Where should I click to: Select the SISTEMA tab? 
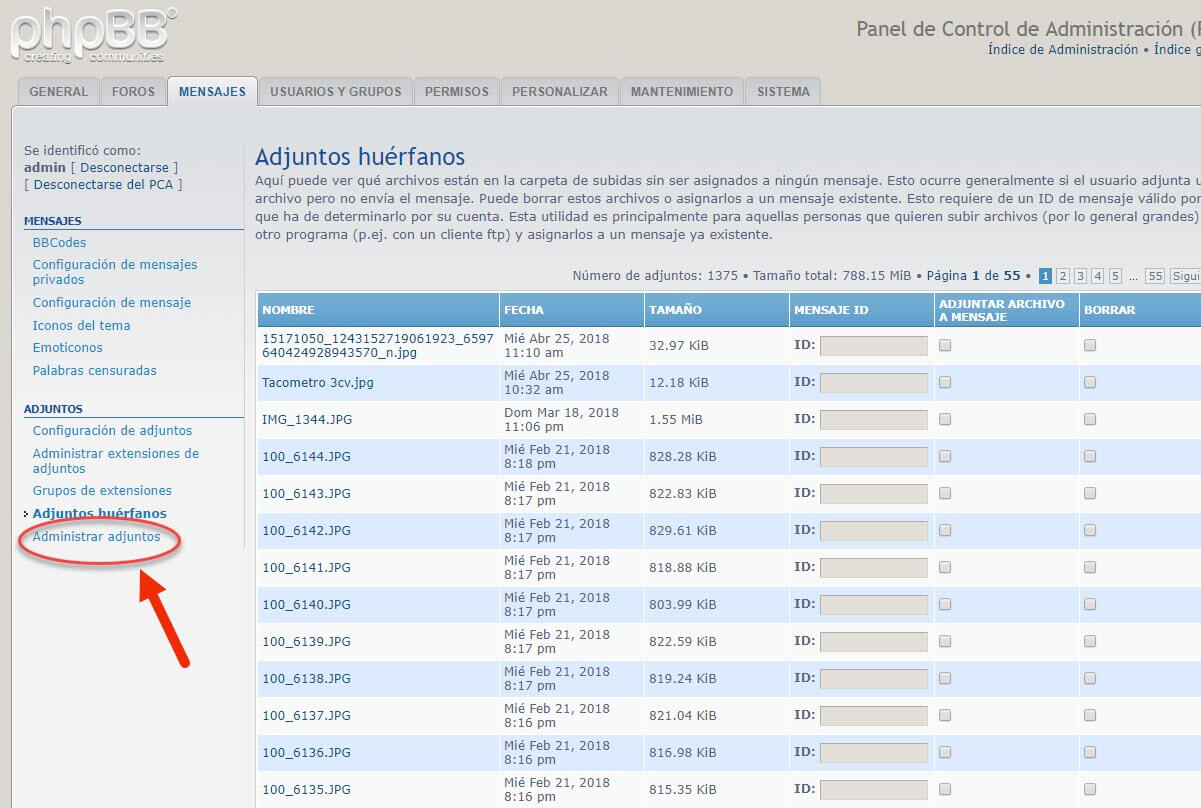point(783,91)
